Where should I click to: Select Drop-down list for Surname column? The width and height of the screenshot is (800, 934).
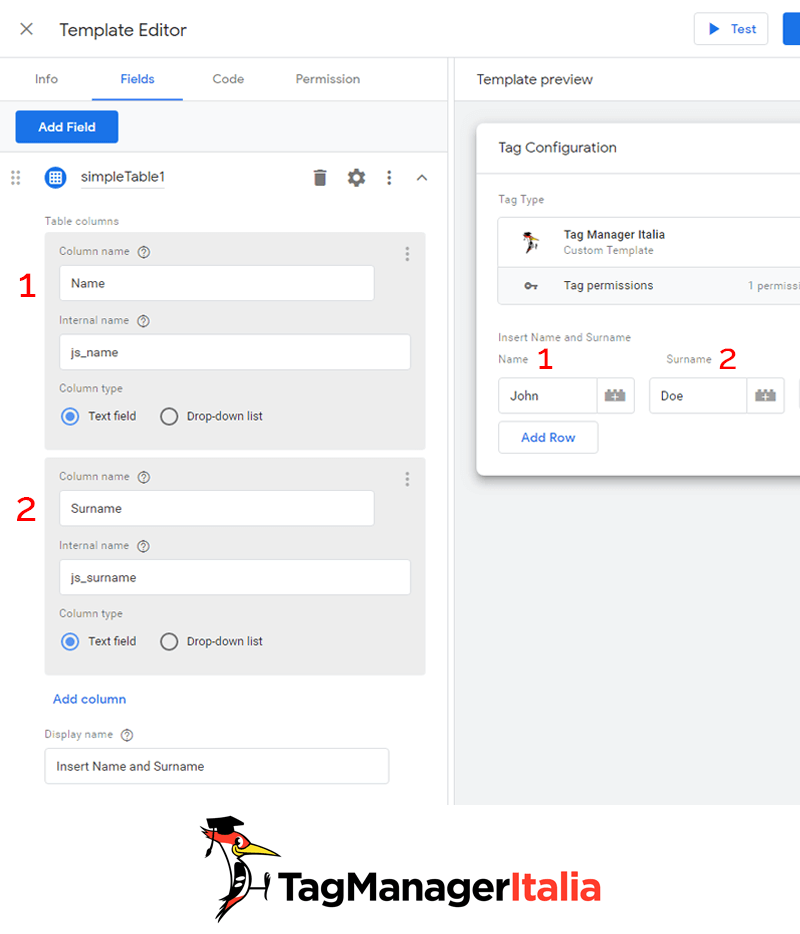coord(169,642)
